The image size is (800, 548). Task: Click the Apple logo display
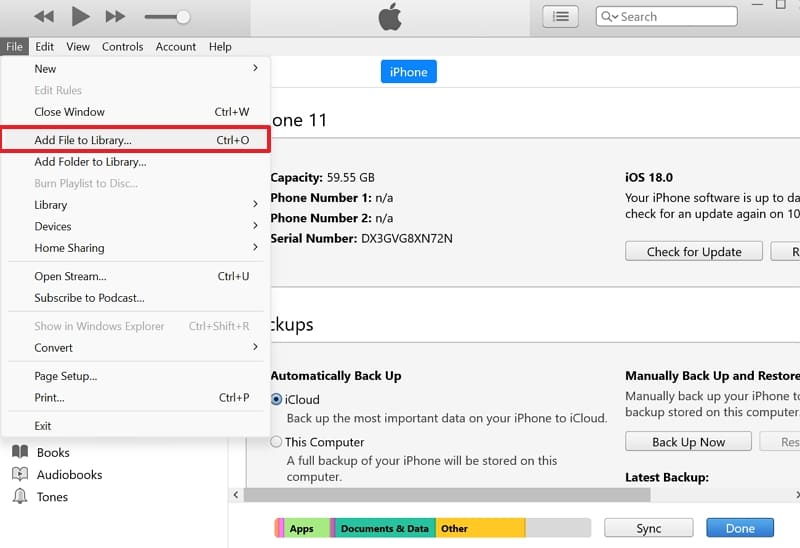[390, 16]
